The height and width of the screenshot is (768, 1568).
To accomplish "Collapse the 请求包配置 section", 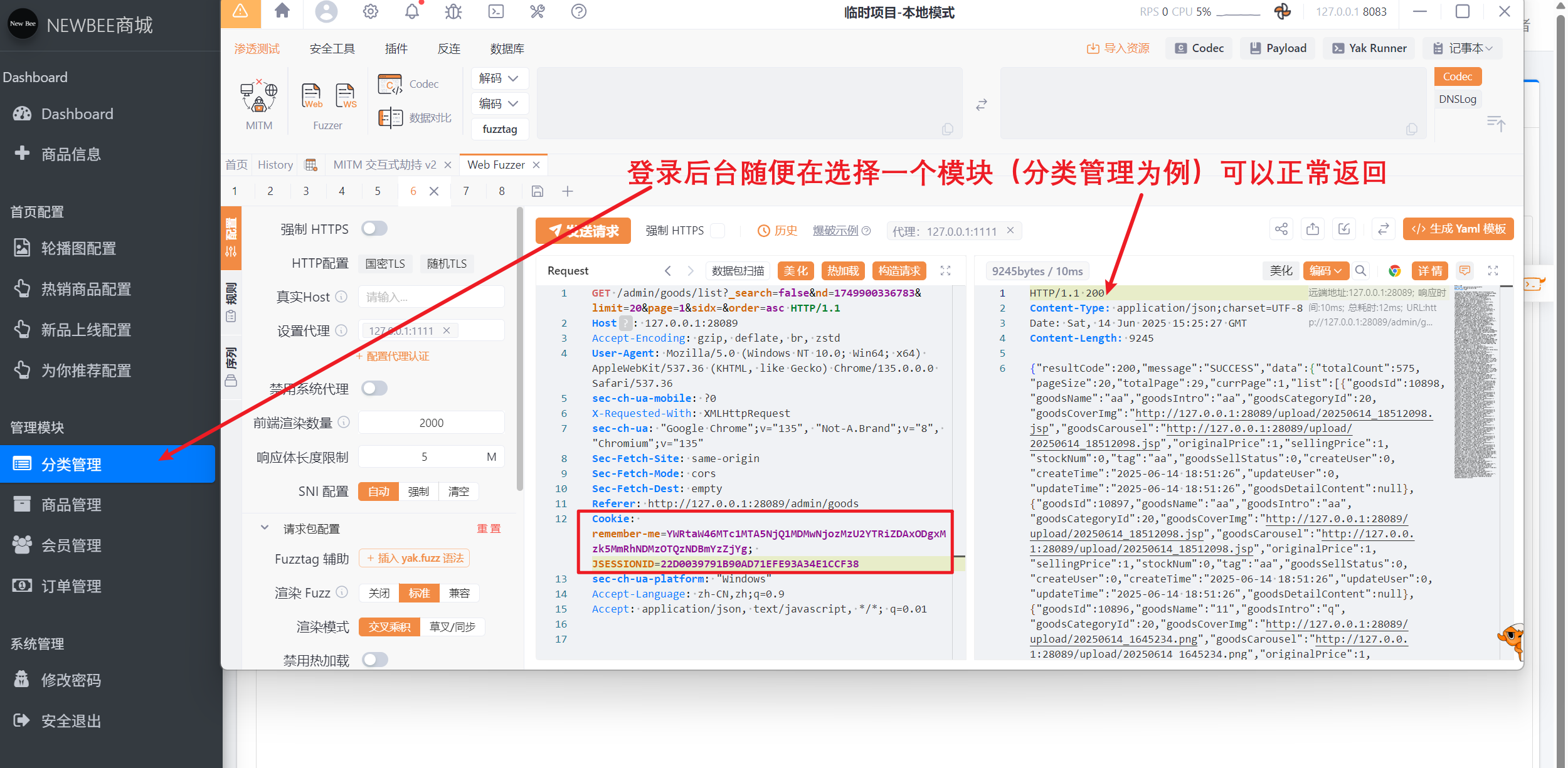I will pos(265,529).
